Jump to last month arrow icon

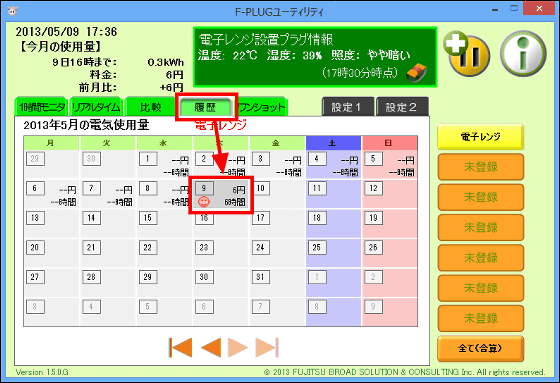tap(266, 347)
